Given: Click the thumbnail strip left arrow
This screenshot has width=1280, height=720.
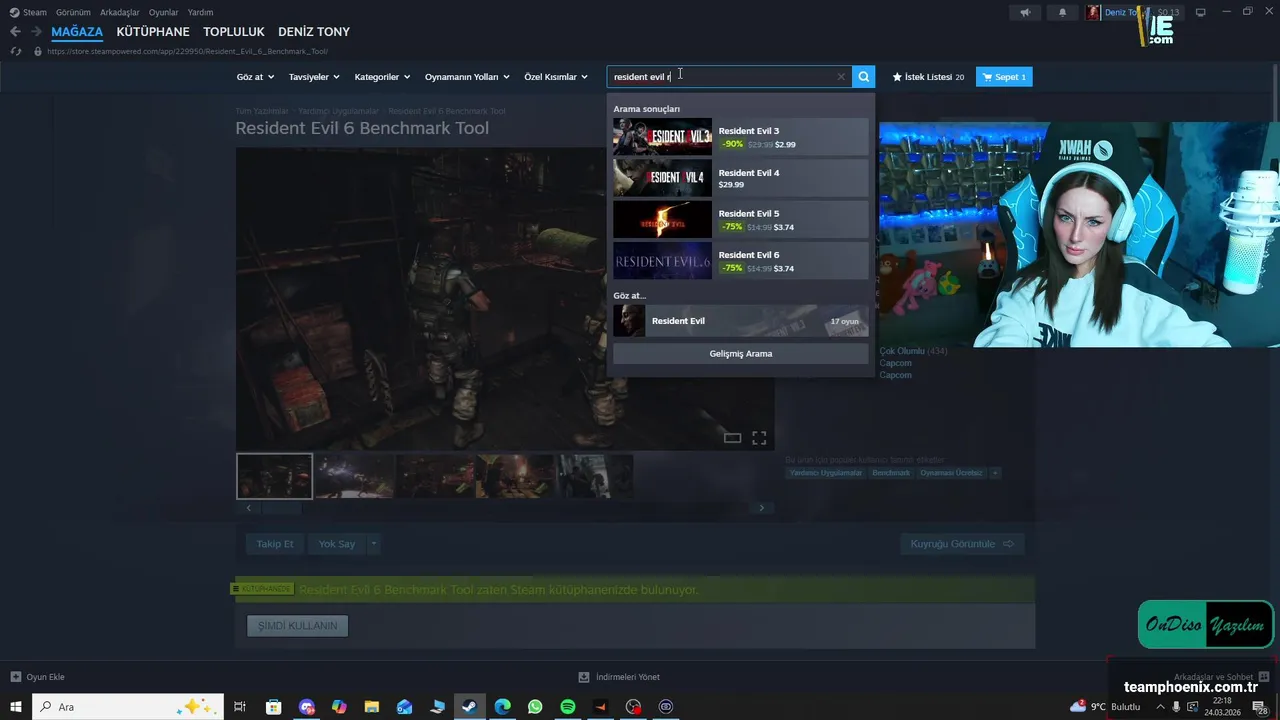Looking at the screenshot, I should tap(249, 508).
